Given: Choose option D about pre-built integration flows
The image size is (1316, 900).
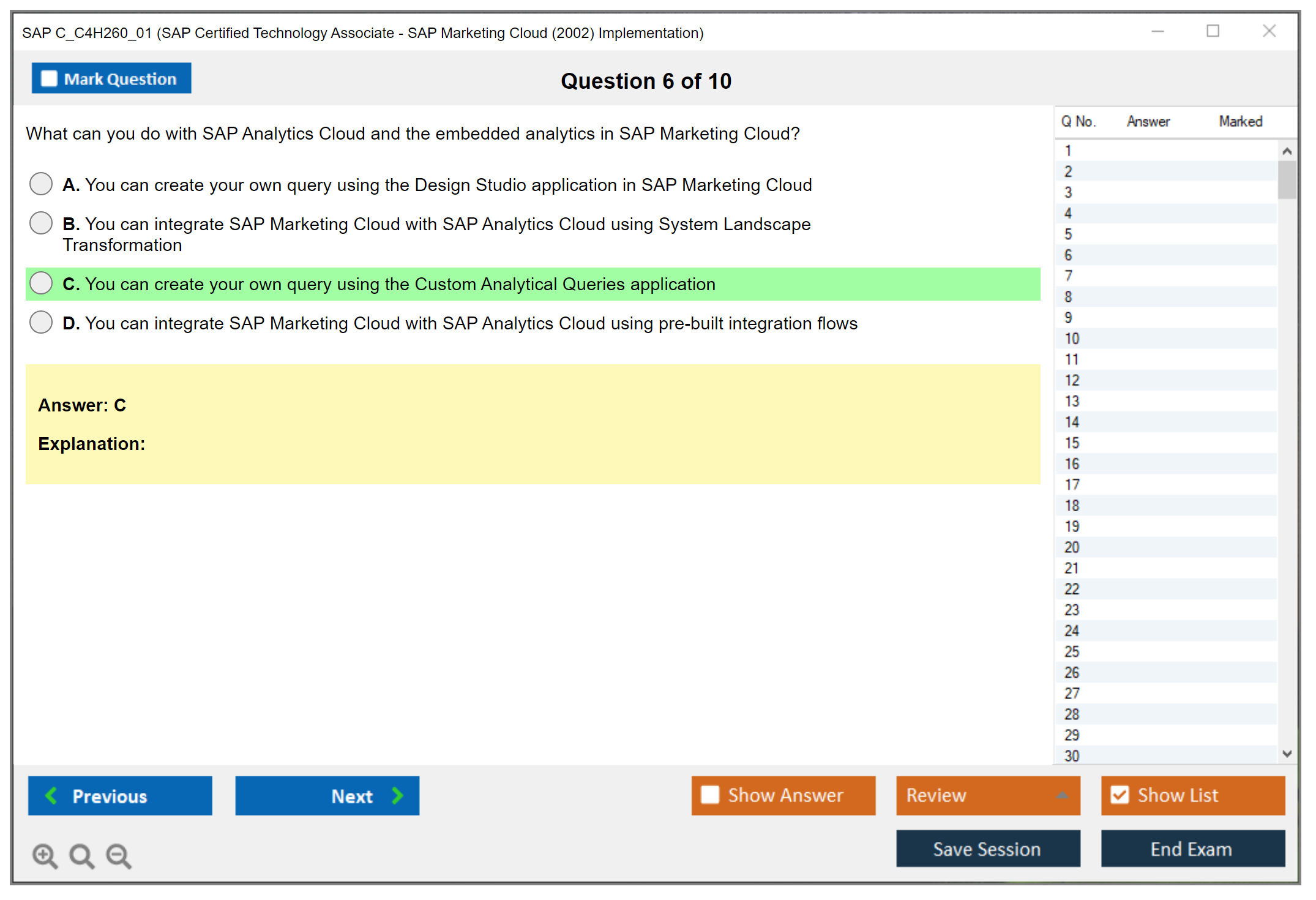Looking at the screenshot, I should [41, 322].
